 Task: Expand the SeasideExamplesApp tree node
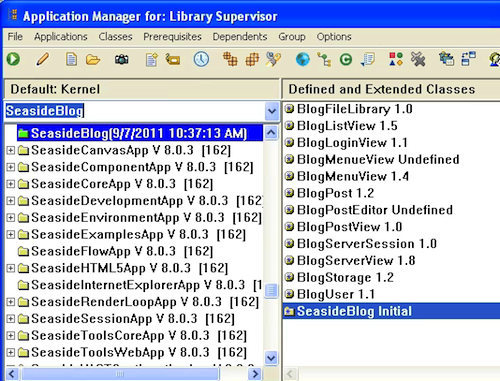pos(11,235)
